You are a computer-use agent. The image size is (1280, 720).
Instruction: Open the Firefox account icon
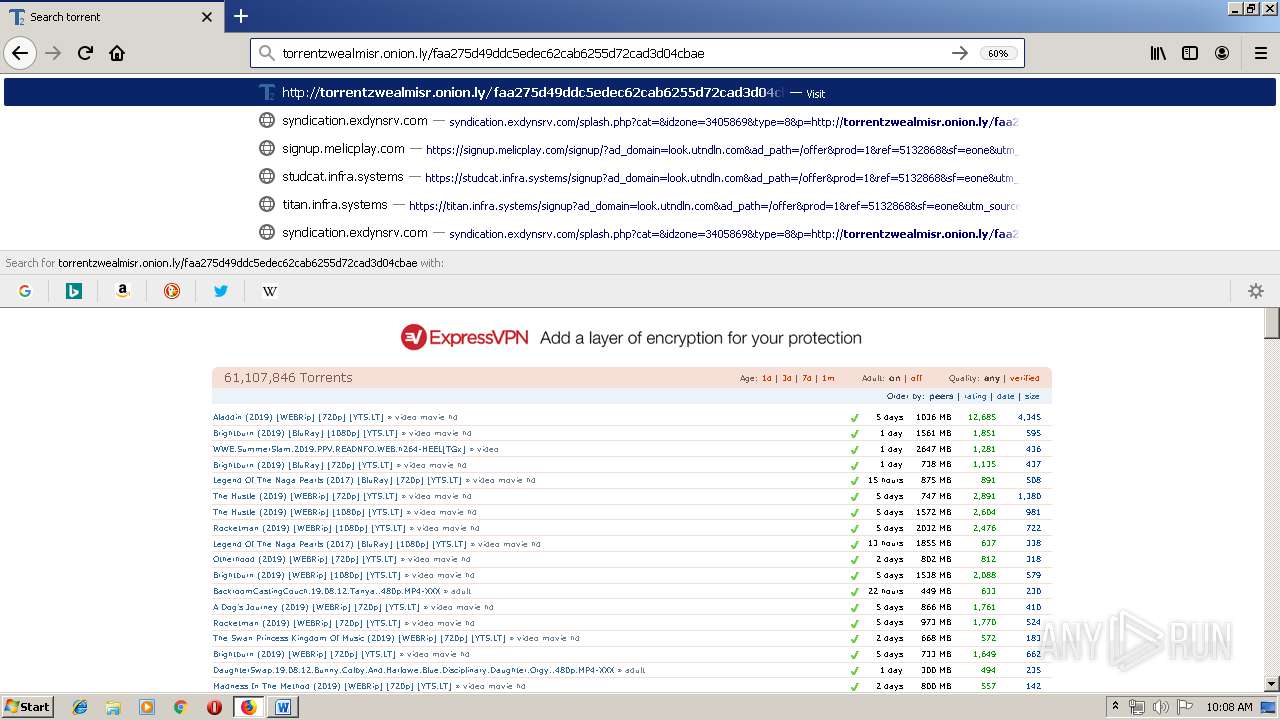(x=1222, y=53)
